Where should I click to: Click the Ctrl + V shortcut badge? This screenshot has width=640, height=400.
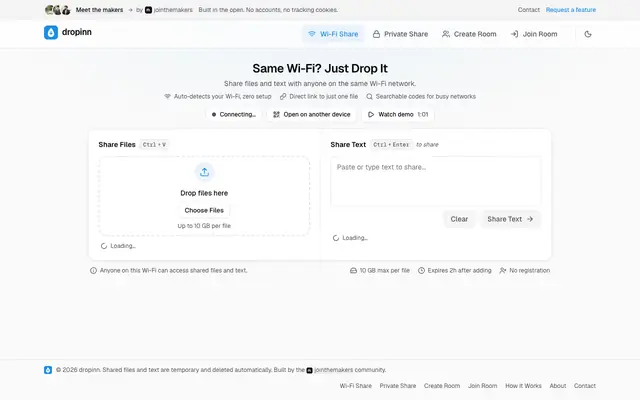click(x=154, y=145)
